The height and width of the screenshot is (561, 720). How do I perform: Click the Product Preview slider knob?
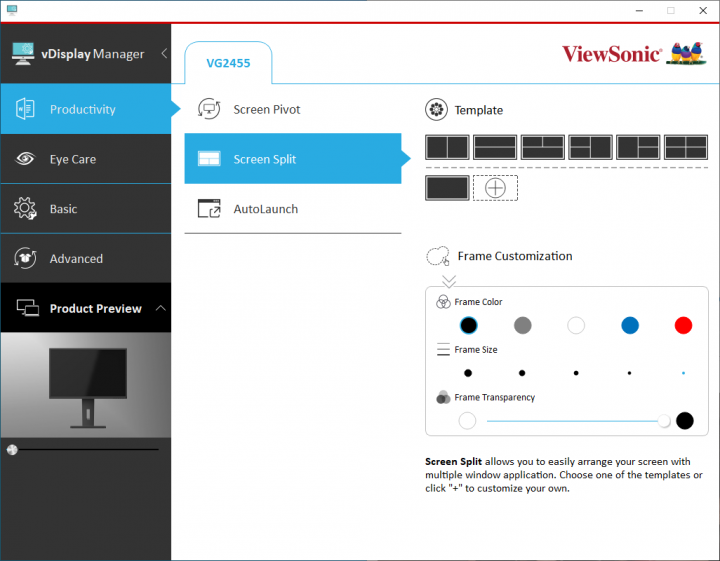[12, 449]
